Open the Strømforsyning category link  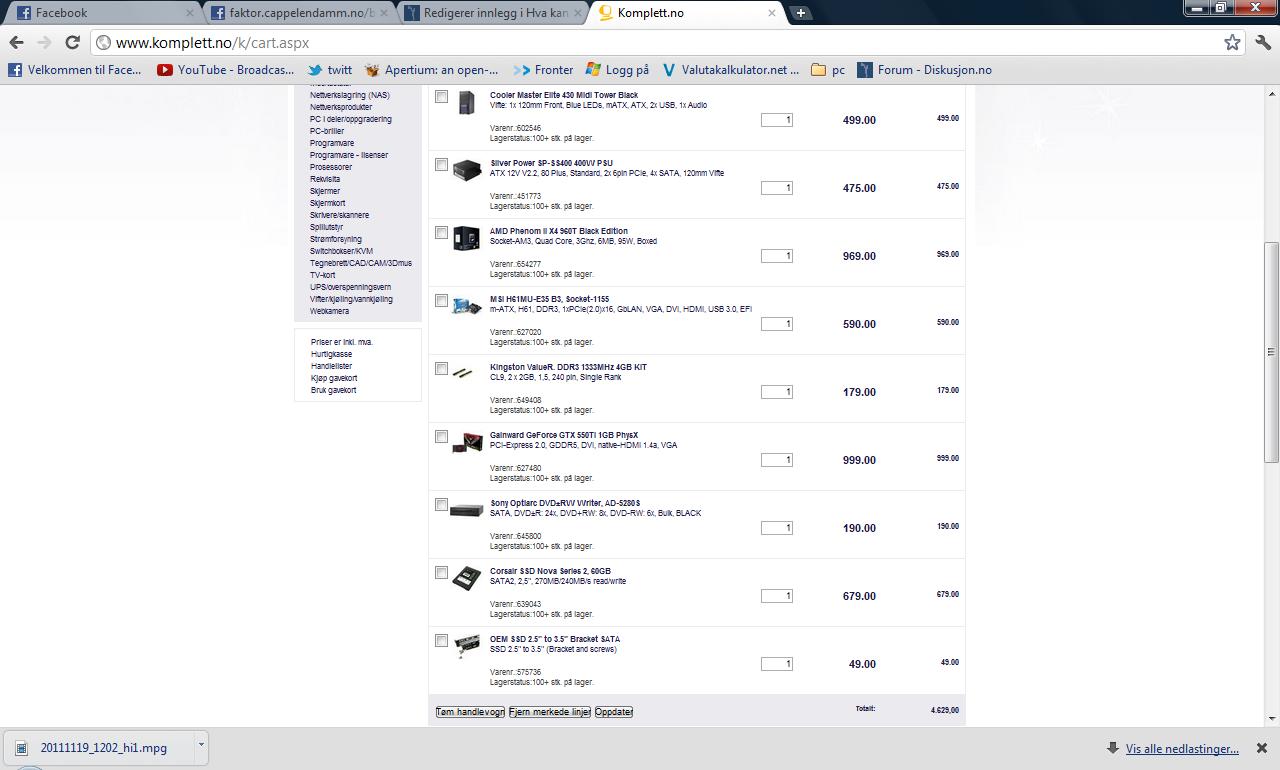[x=336, y=239]
